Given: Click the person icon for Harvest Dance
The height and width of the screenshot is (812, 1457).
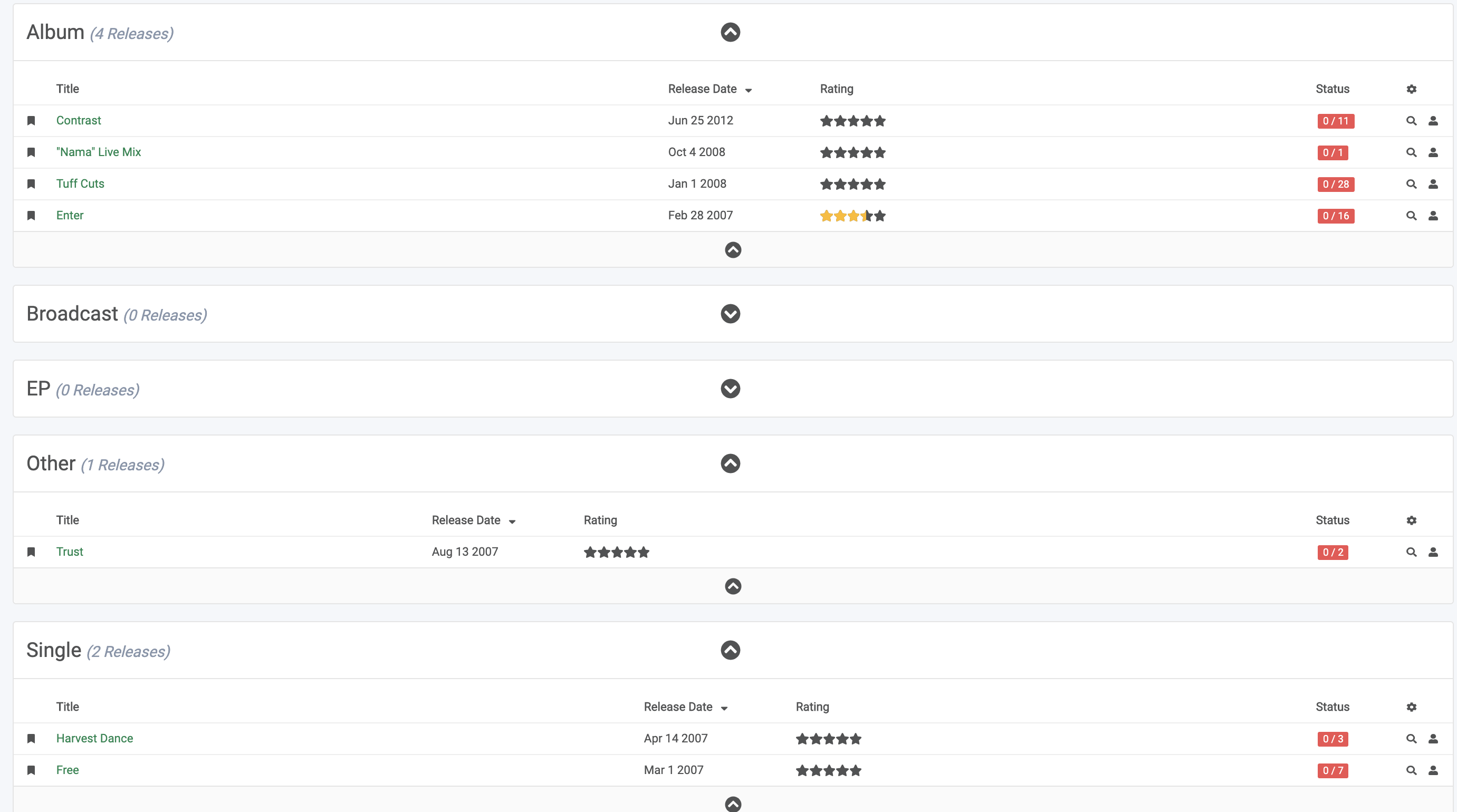Looking at the screenshot, I should coord(1434,739).
